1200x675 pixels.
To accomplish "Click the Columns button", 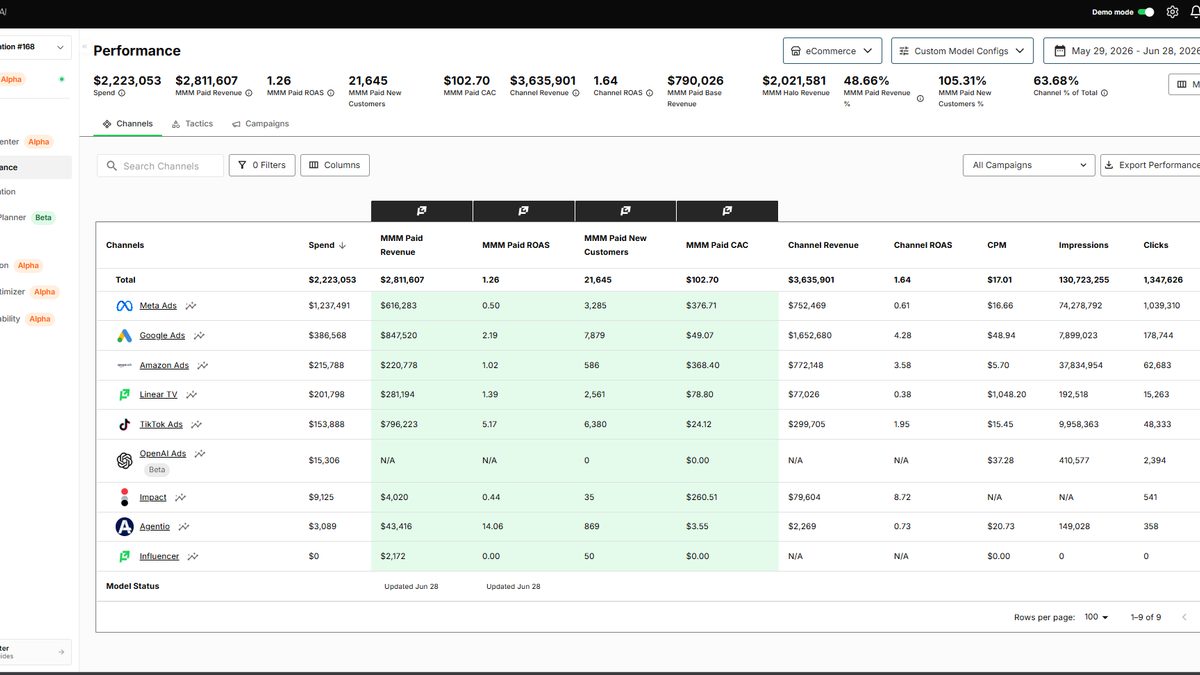I will (335, 165).
